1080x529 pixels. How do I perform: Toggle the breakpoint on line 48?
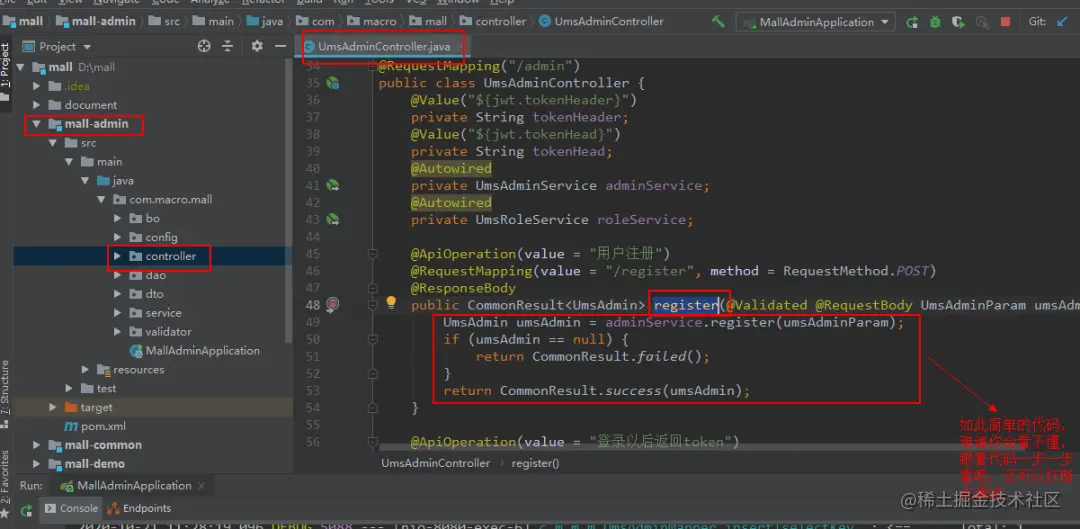tap(333, 304)
